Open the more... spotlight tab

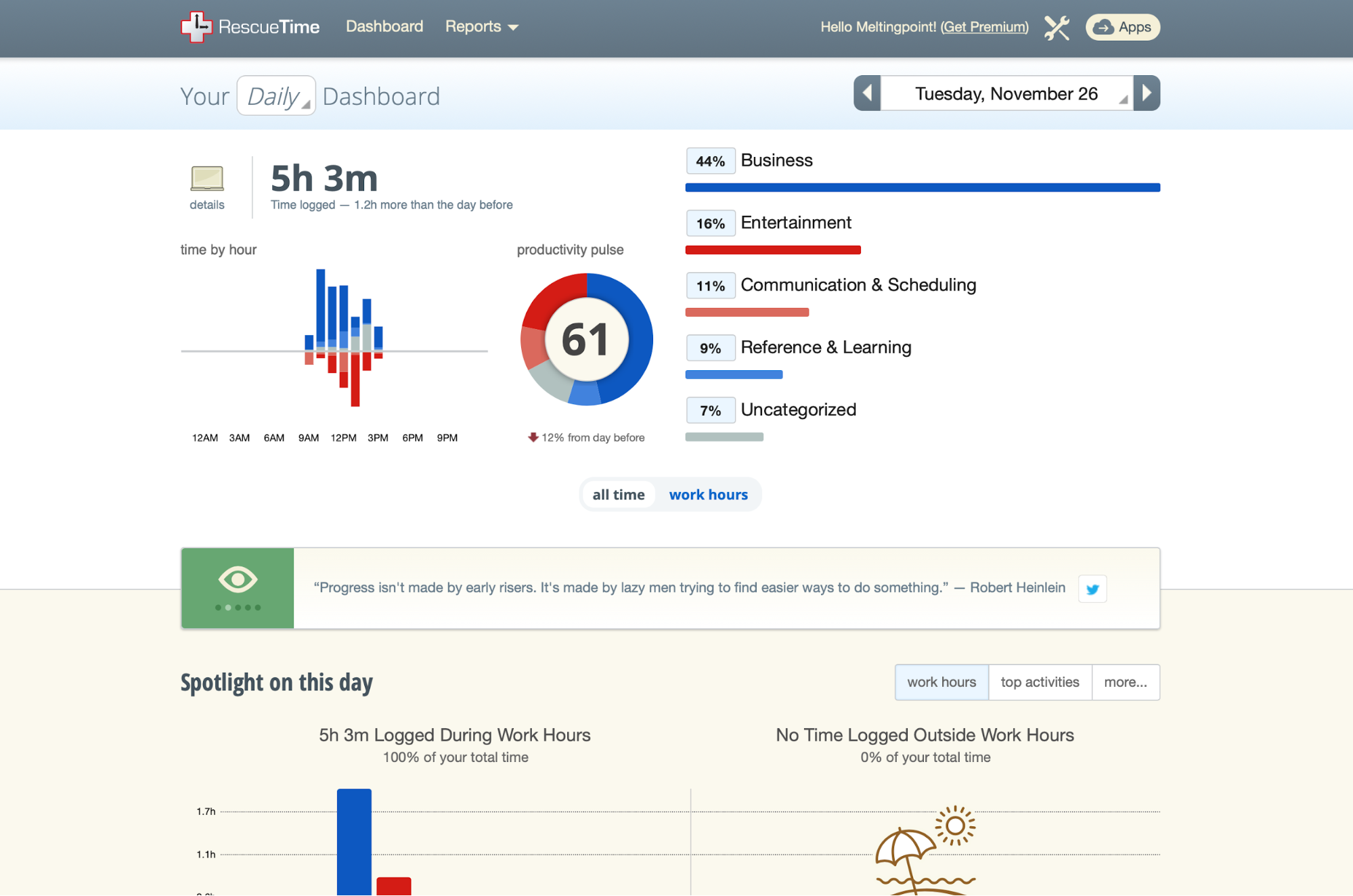(1125, 682)
